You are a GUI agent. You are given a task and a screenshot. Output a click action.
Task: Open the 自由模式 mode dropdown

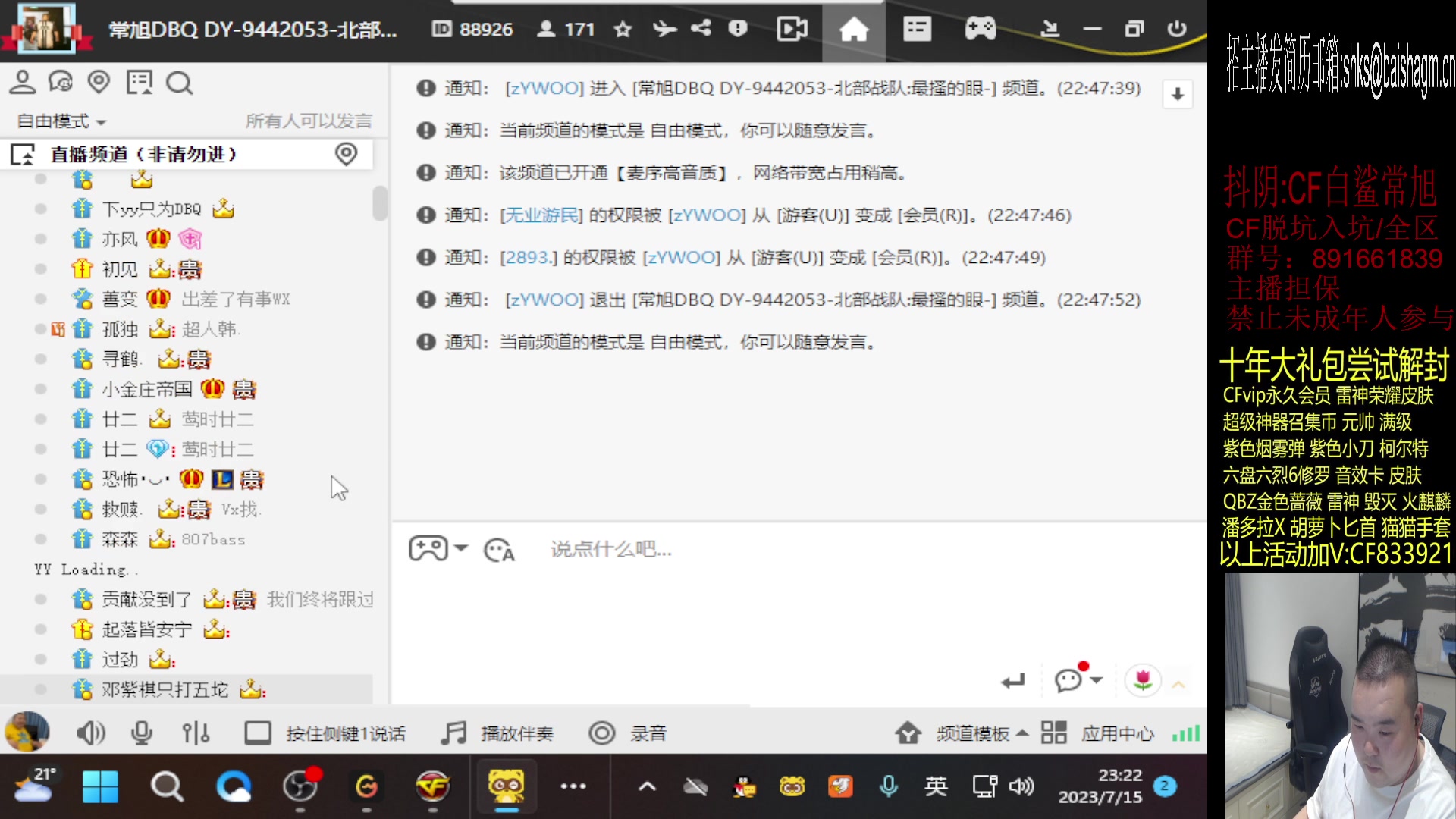coord(61,121)
